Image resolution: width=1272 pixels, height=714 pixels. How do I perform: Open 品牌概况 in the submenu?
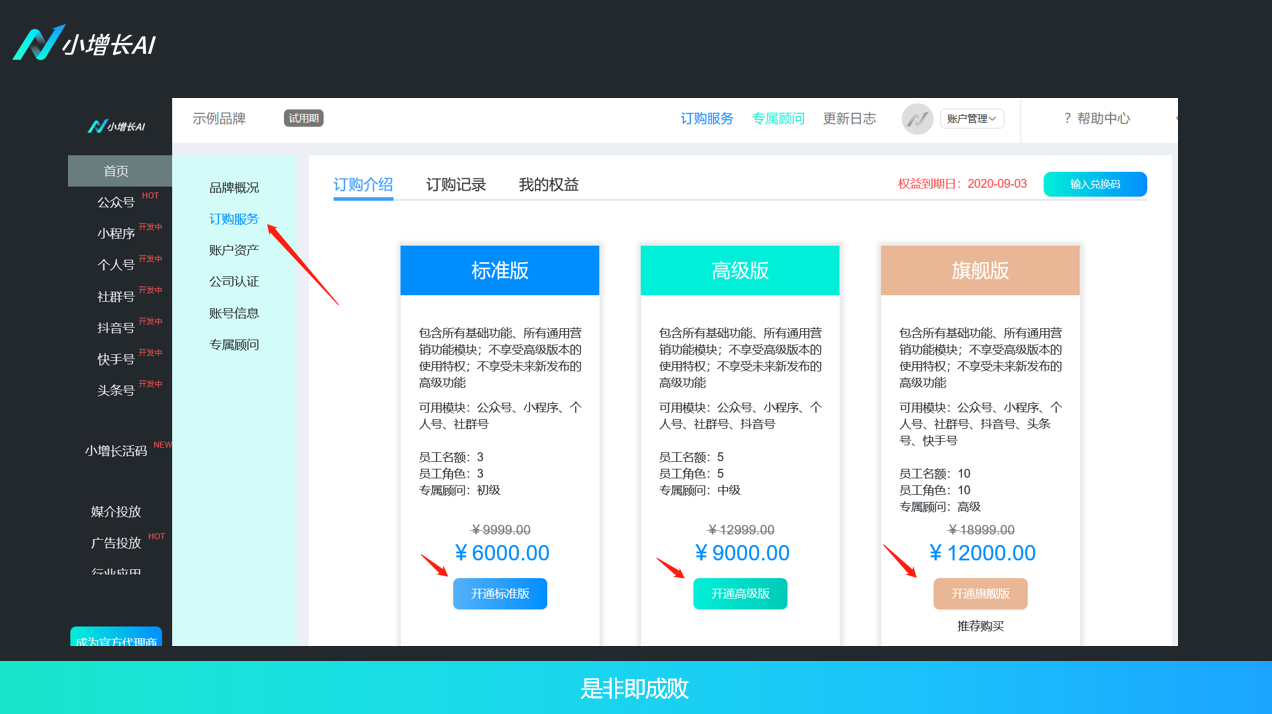[234, 188]
